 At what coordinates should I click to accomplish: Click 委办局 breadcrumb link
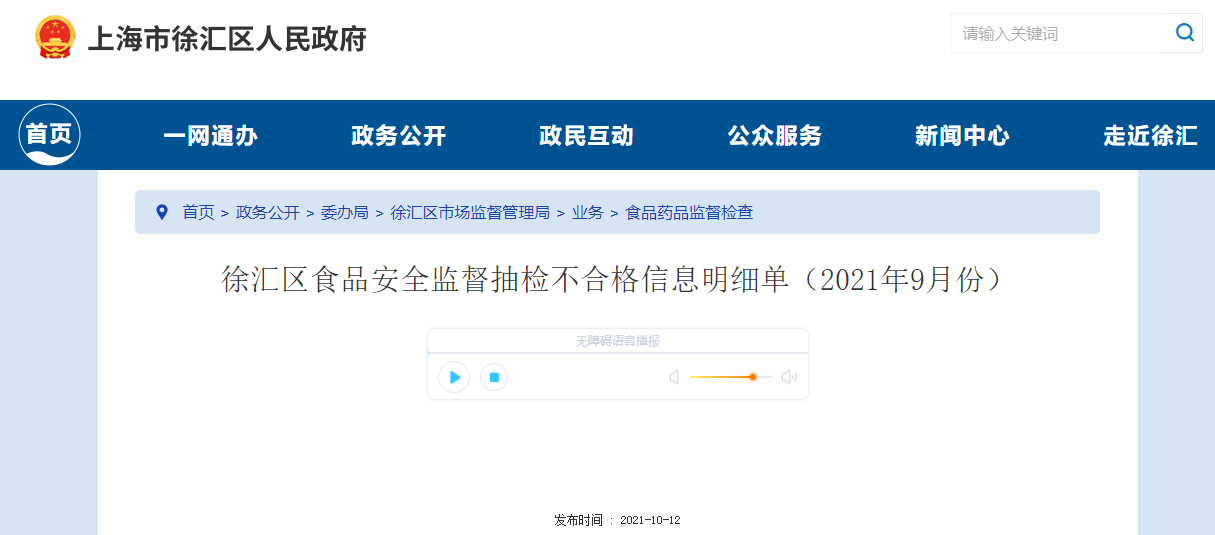tap(344, 212)
